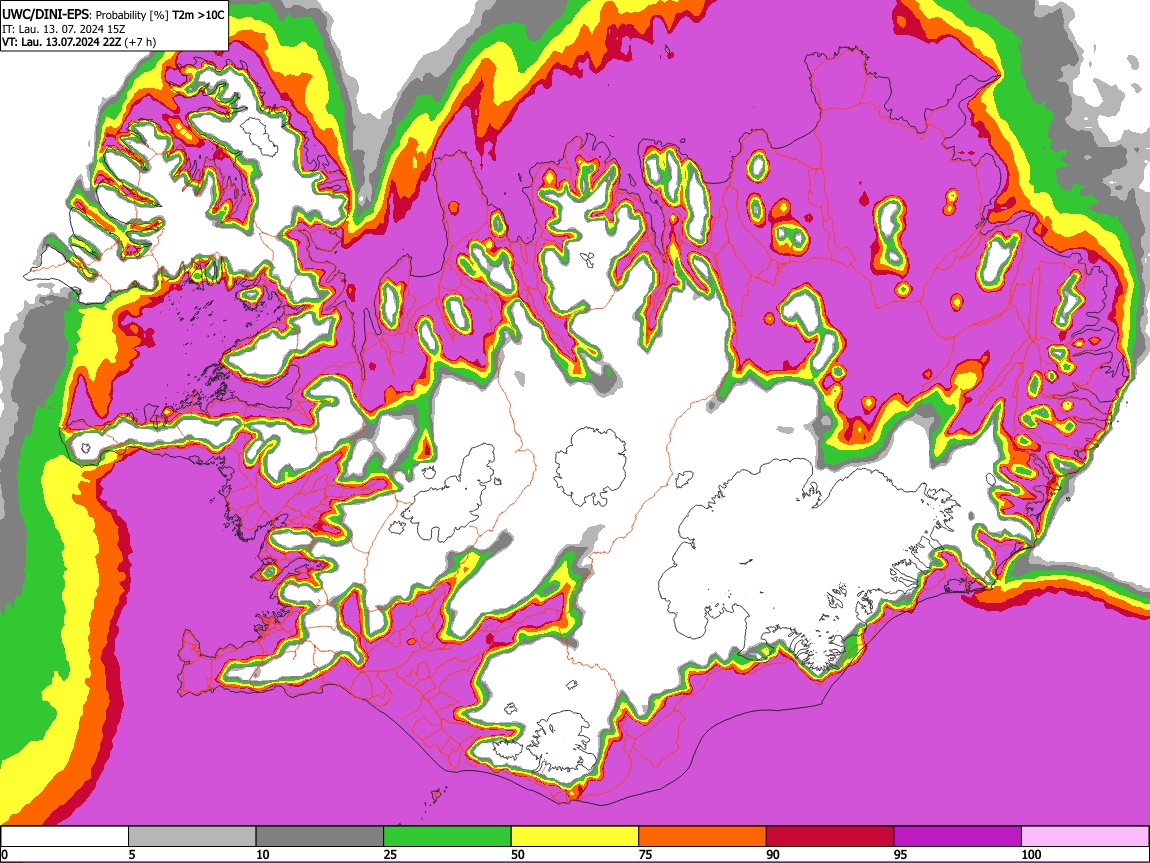Click the yellow 50–75 legend swatch
This screenshot has width=1150, height=863.
575,837
